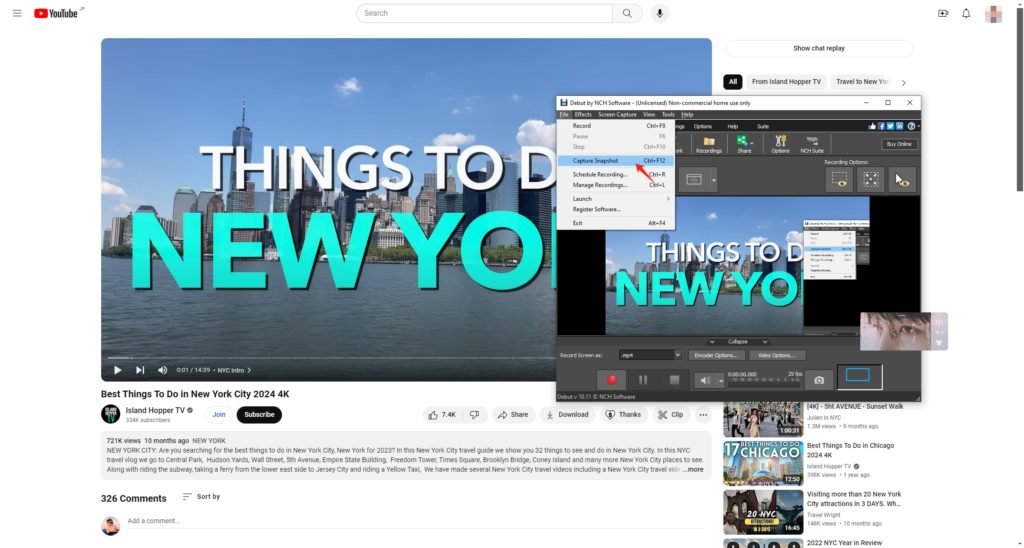1024x548 pixels.
Task: Open Best Things To Do in Chicago thumbnail
Action: coord(763,463)
